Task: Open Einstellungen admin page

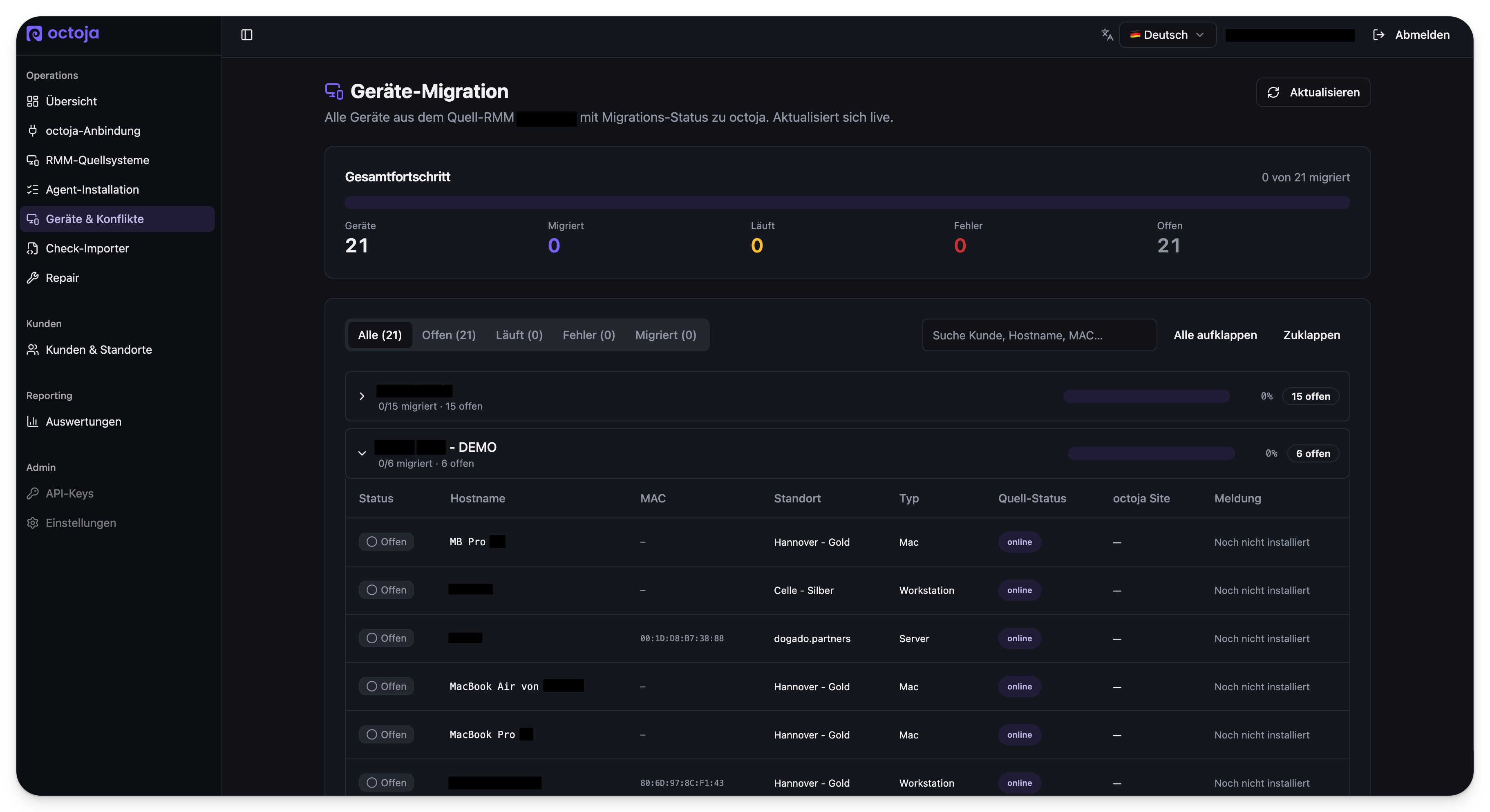Action: pos(117,523)
